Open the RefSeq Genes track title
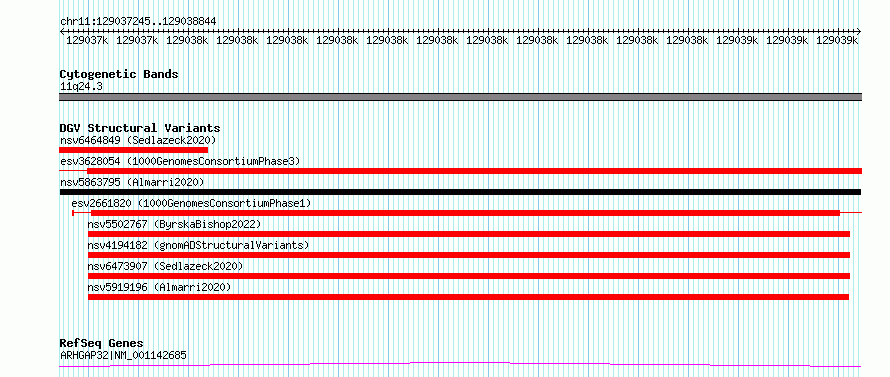This screenshot has height=377, width=890. coord(101,344)
